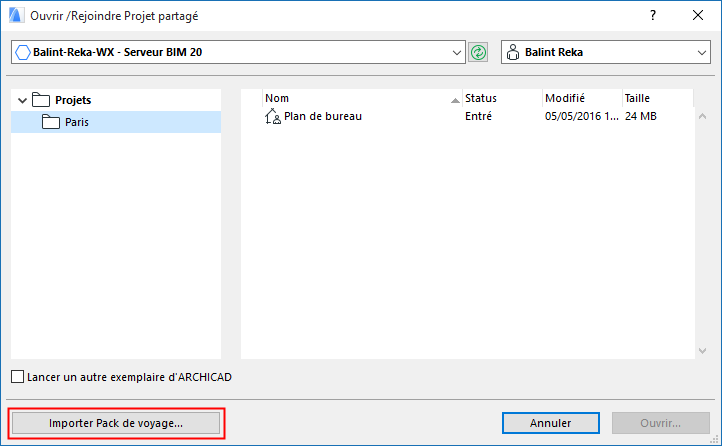Open the BIM server selection dropdown

[458, 52]
